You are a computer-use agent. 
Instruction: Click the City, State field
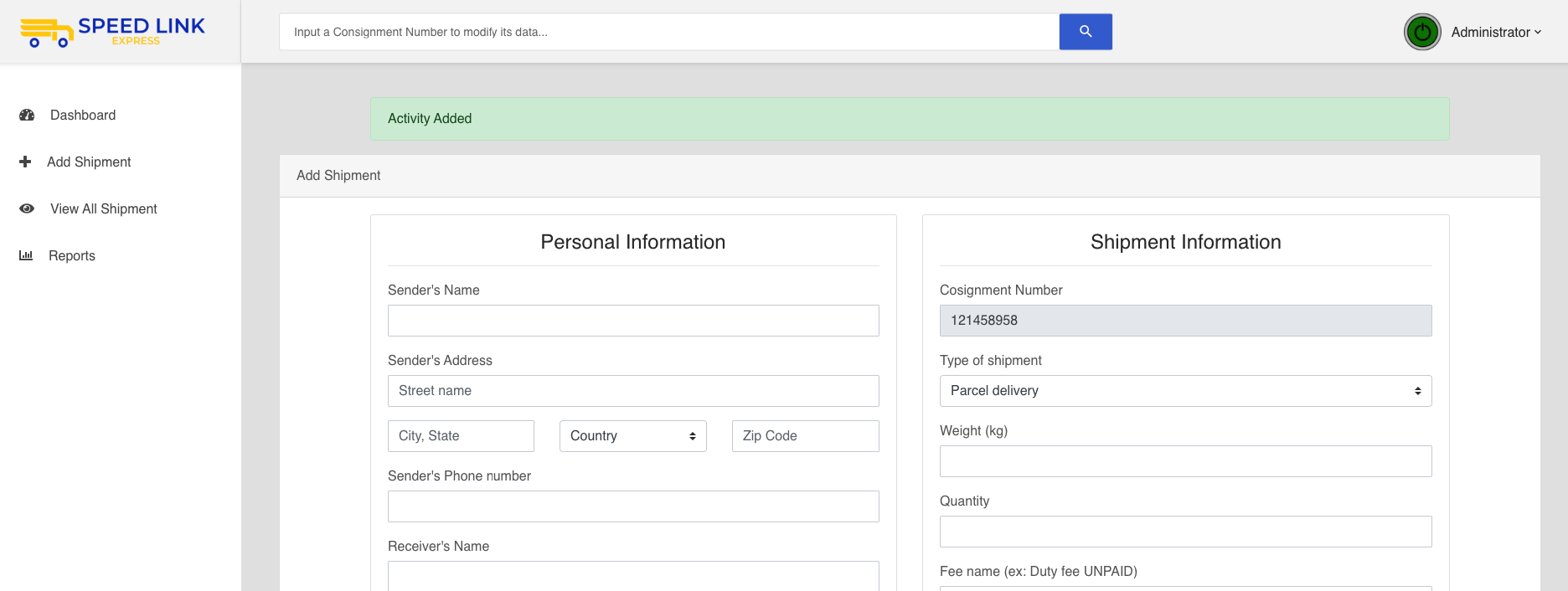click(x=461, y=436)
